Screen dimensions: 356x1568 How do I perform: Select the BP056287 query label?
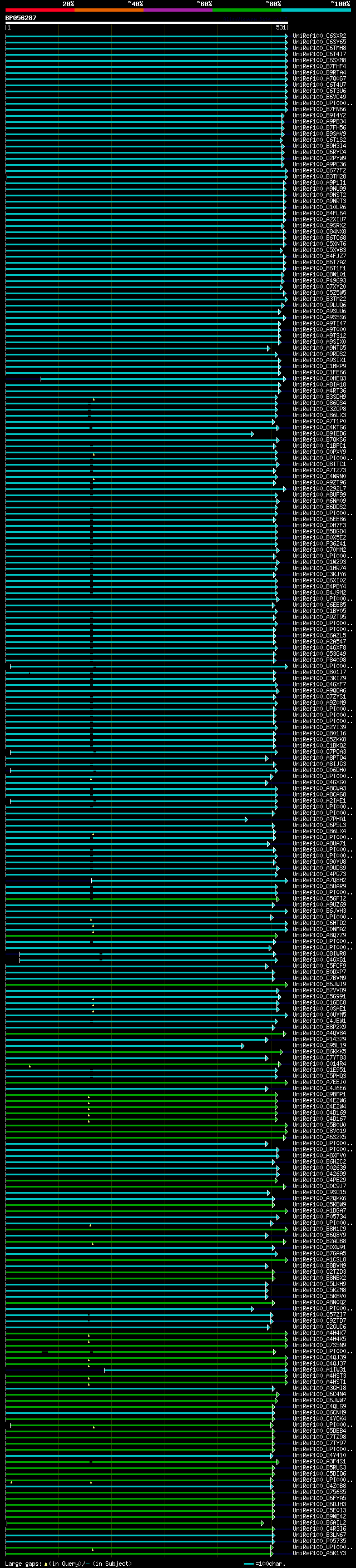(x=21, y=18)
